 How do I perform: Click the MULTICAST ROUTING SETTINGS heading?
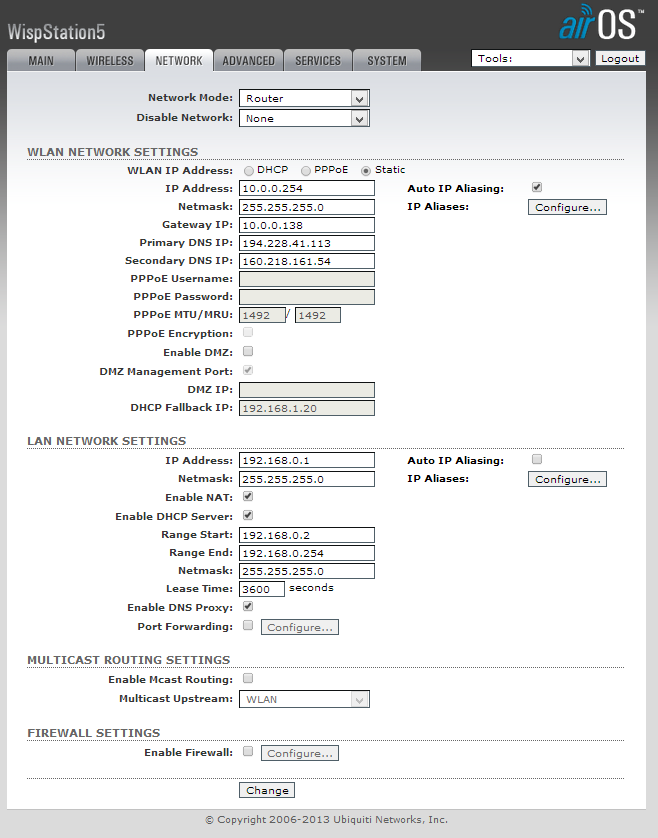coord(129,660)
